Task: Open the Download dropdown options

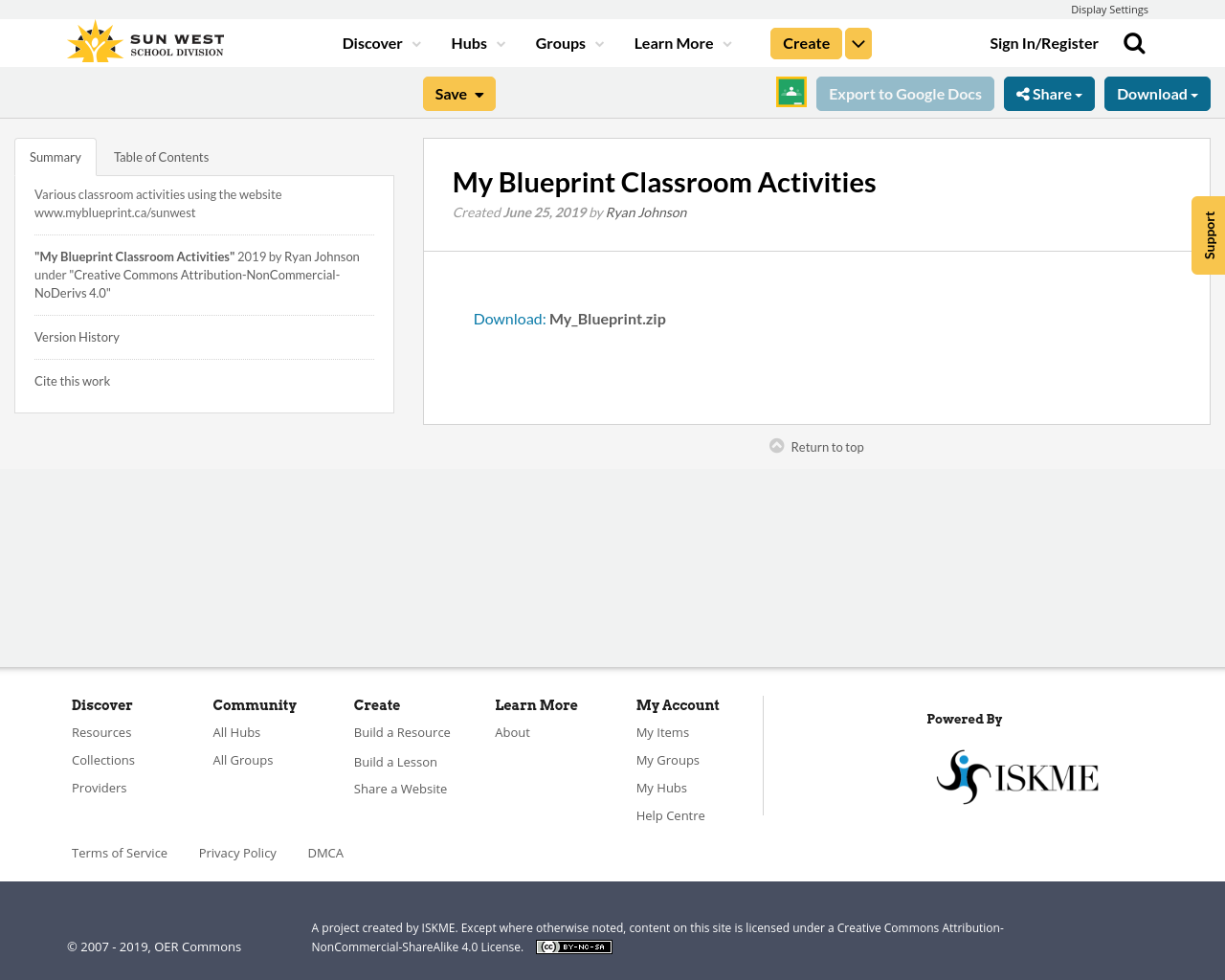Action: tap(1156, 92)
